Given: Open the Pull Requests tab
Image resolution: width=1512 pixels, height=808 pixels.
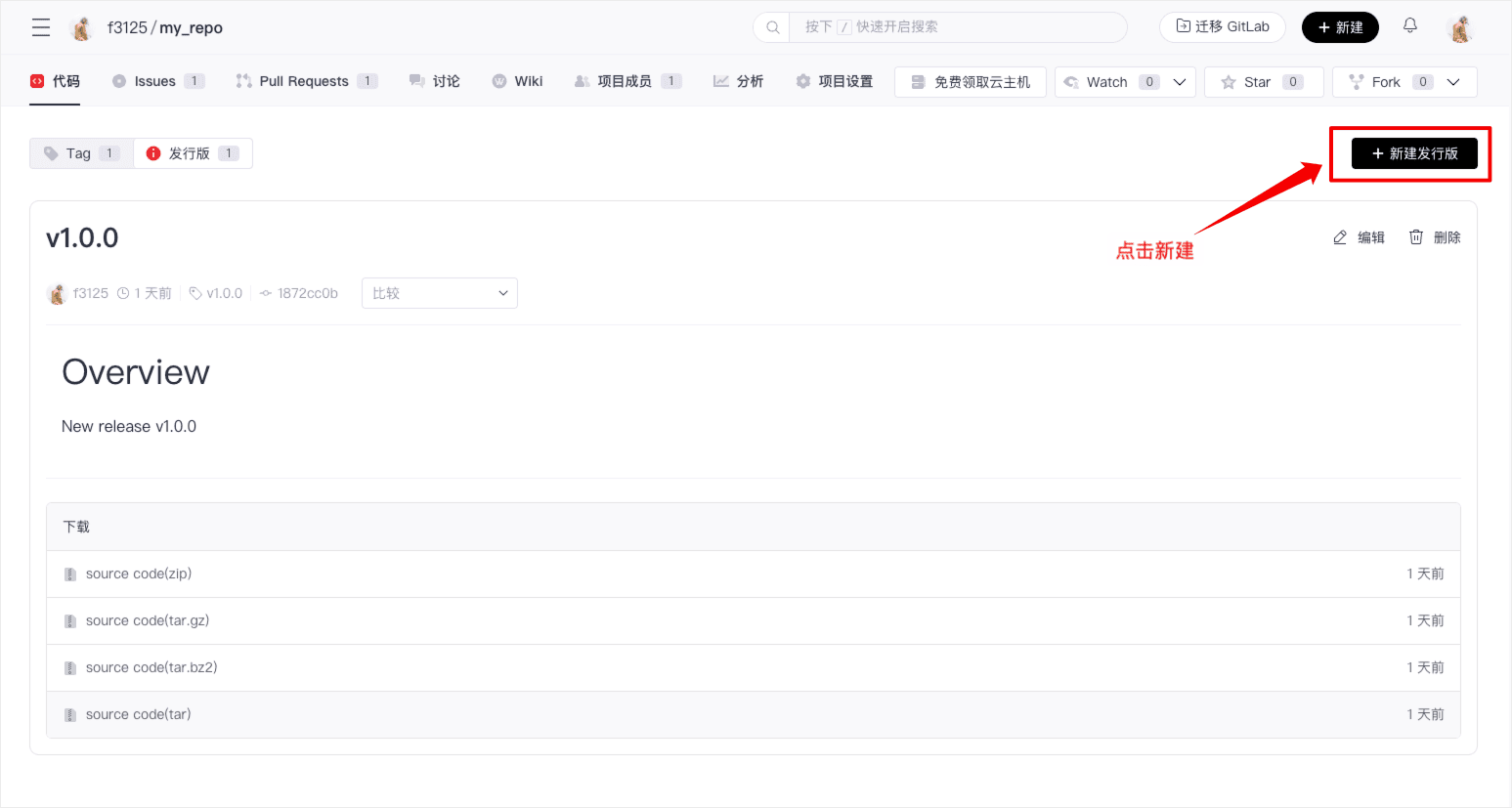Looking at the screenshot, I should click(x=304, y=81).
